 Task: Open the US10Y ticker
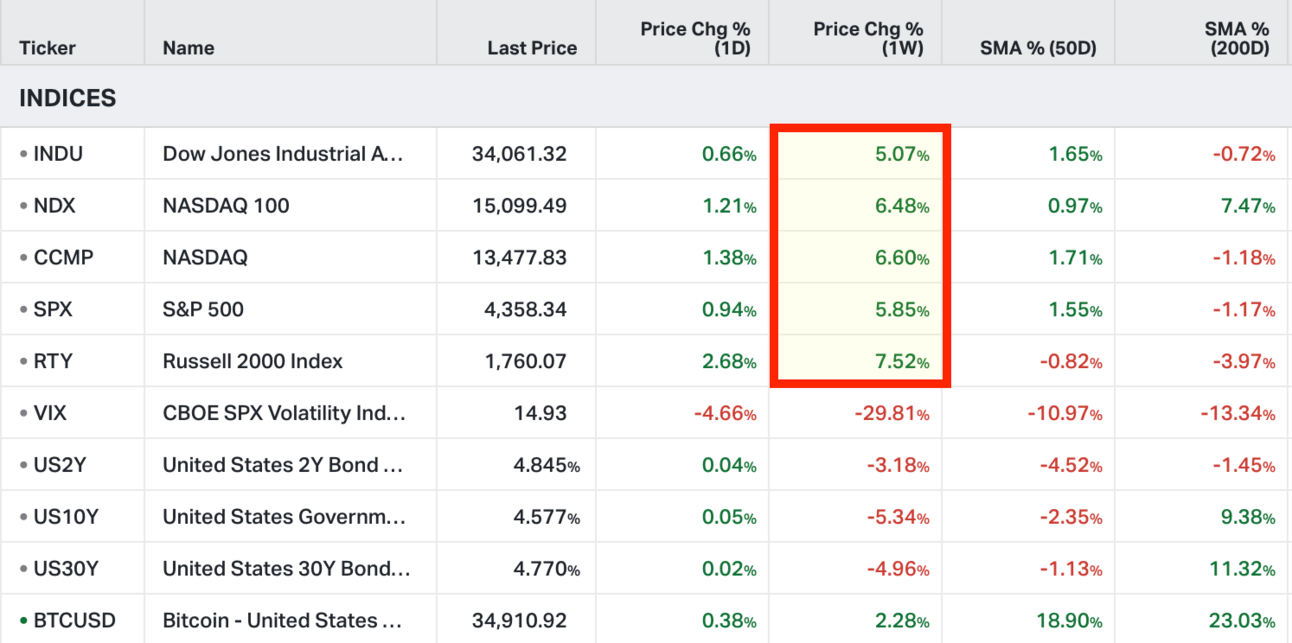click(x=65, y=517)
